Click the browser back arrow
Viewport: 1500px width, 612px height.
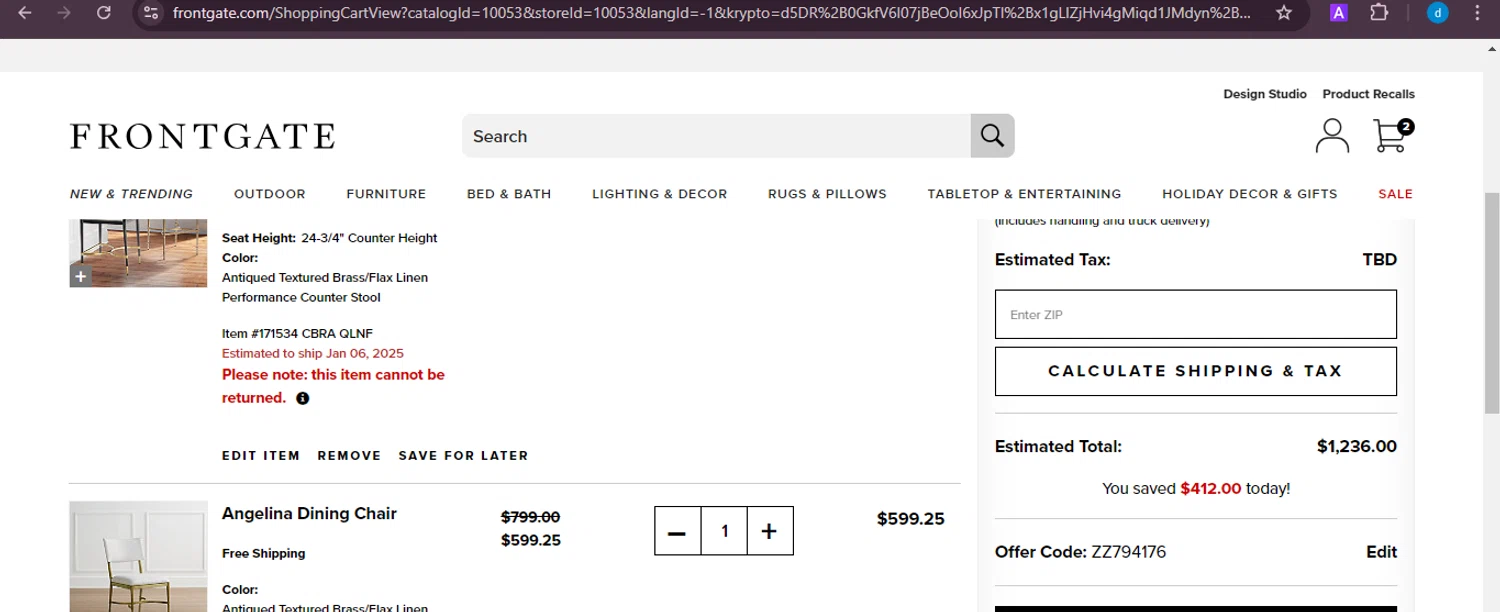pos(25,13)
